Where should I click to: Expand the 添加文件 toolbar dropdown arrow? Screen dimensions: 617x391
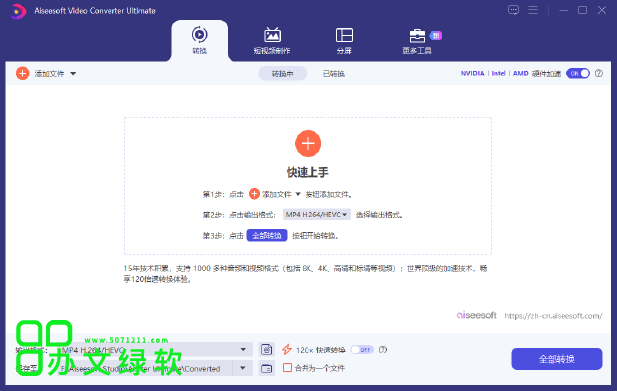[73, 74]
